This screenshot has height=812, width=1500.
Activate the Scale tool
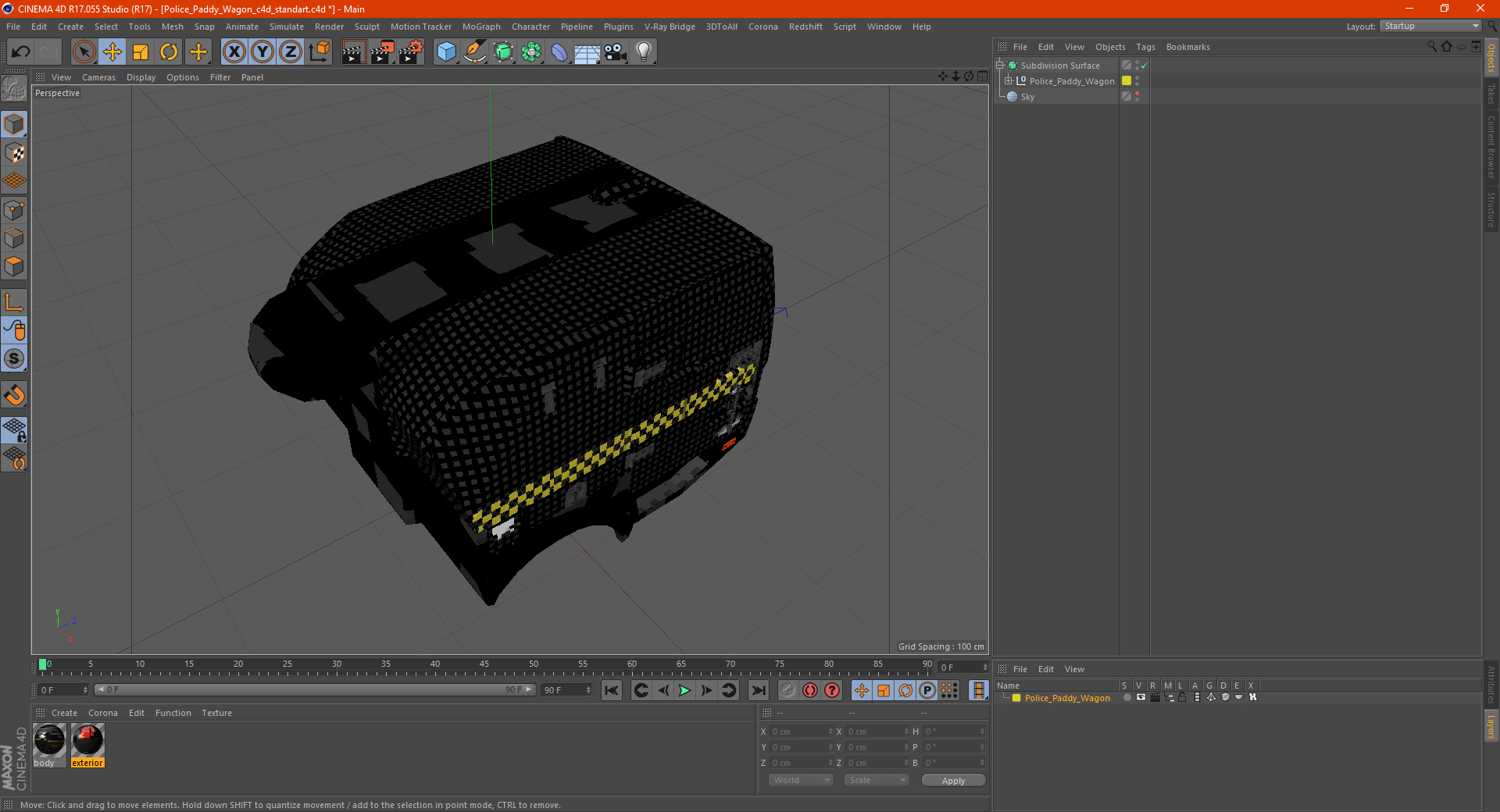click(141, 52)
